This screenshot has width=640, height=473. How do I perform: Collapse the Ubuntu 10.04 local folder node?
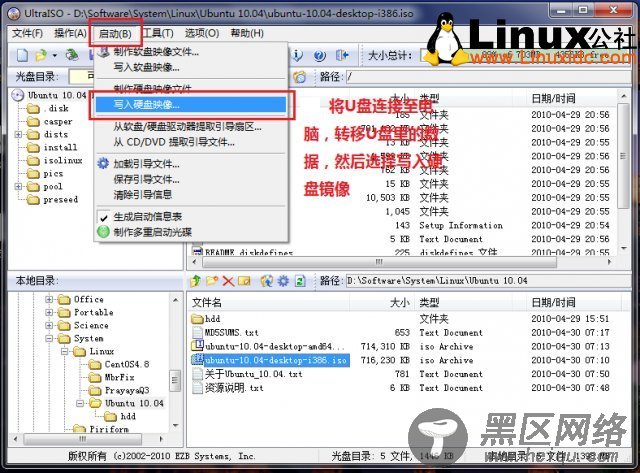(80, 403)
